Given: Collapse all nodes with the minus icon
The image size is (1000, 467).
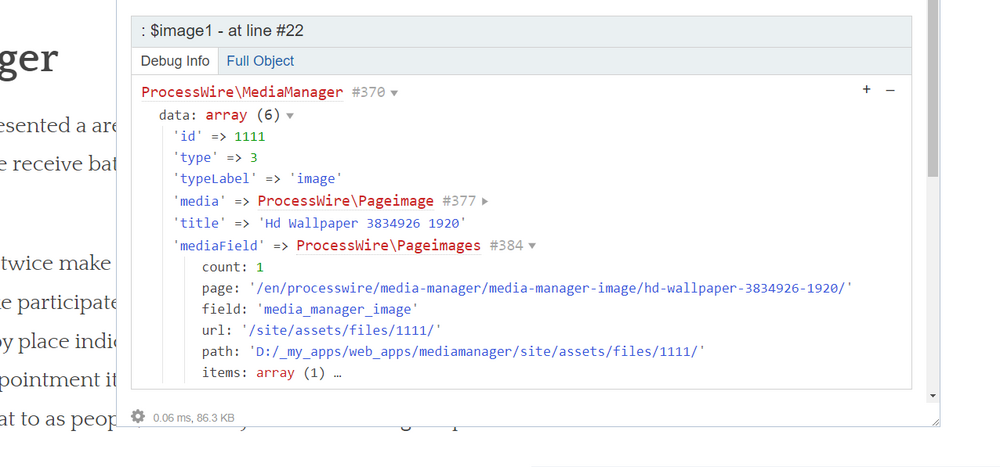Looking at the screenshot, I should (x=890, y=91).
